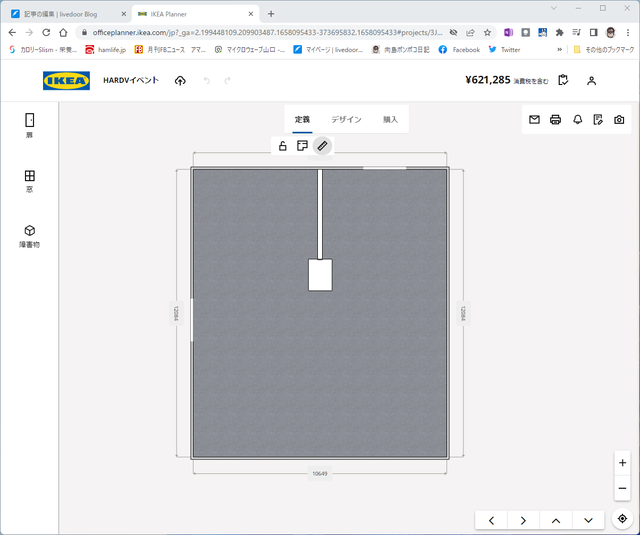
Task: Select the room shape tool icon
Action: point(302,146)
